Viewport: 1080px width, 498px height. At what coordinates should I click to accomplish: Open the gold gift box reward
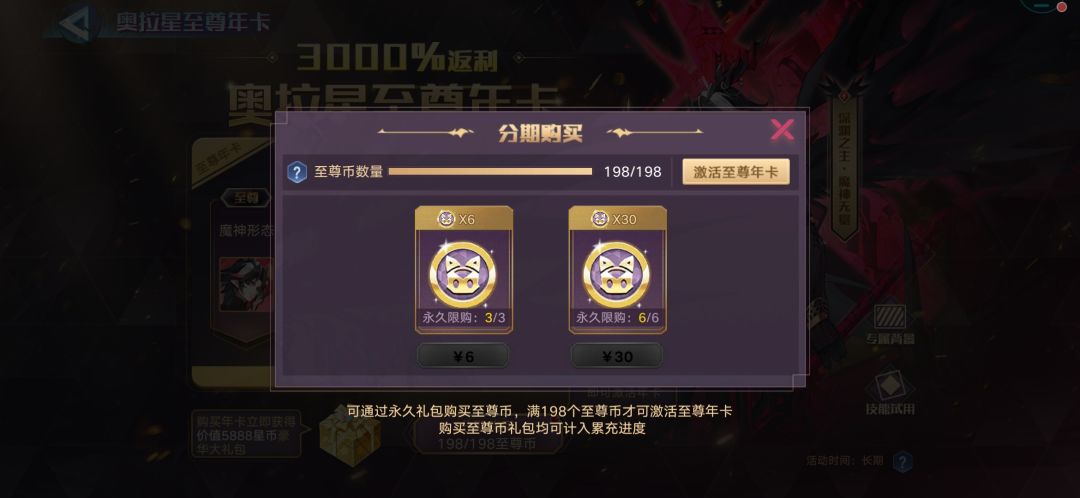[x=350, y=433]
